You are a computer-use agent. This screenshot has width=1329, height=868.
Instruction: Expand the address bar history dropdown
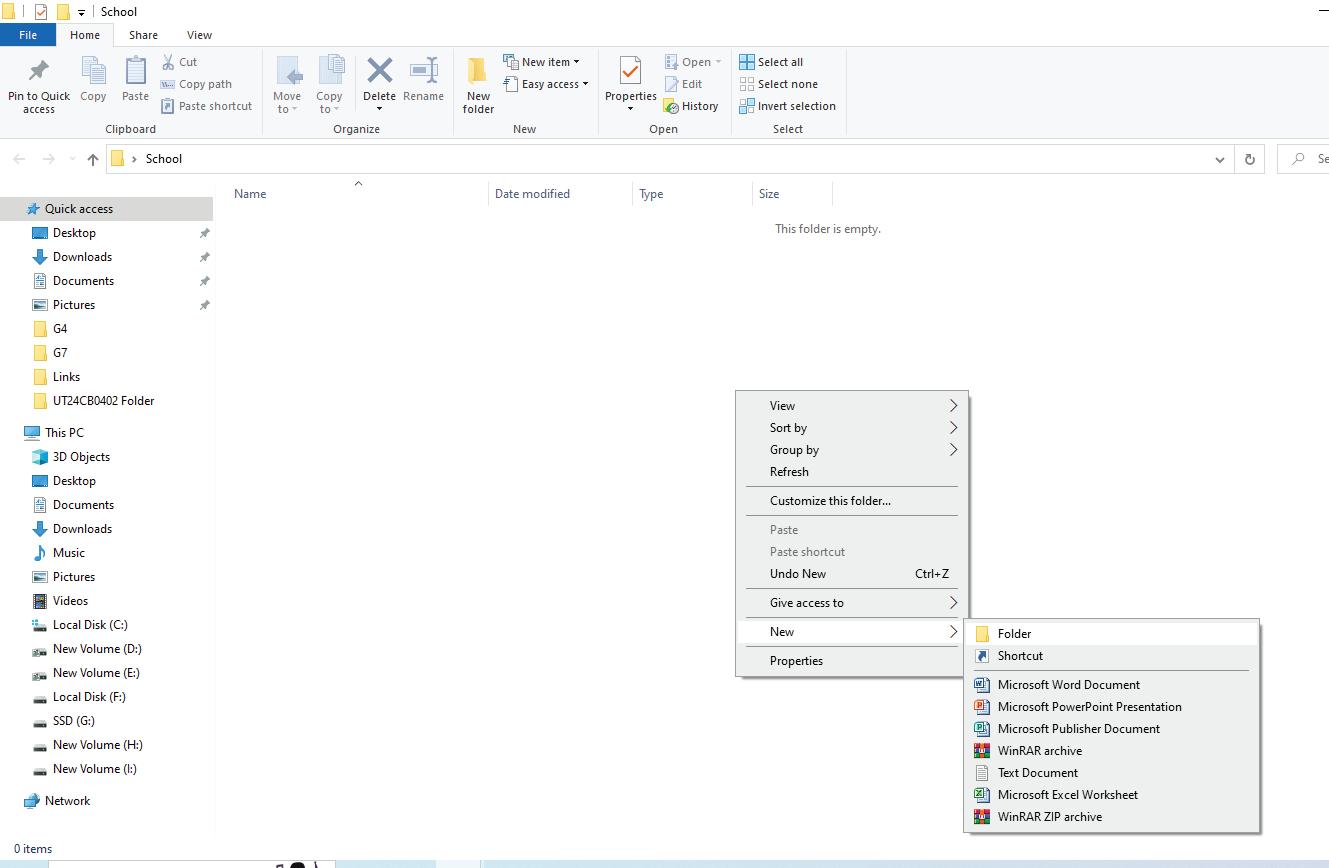[x=1219, y=159]
